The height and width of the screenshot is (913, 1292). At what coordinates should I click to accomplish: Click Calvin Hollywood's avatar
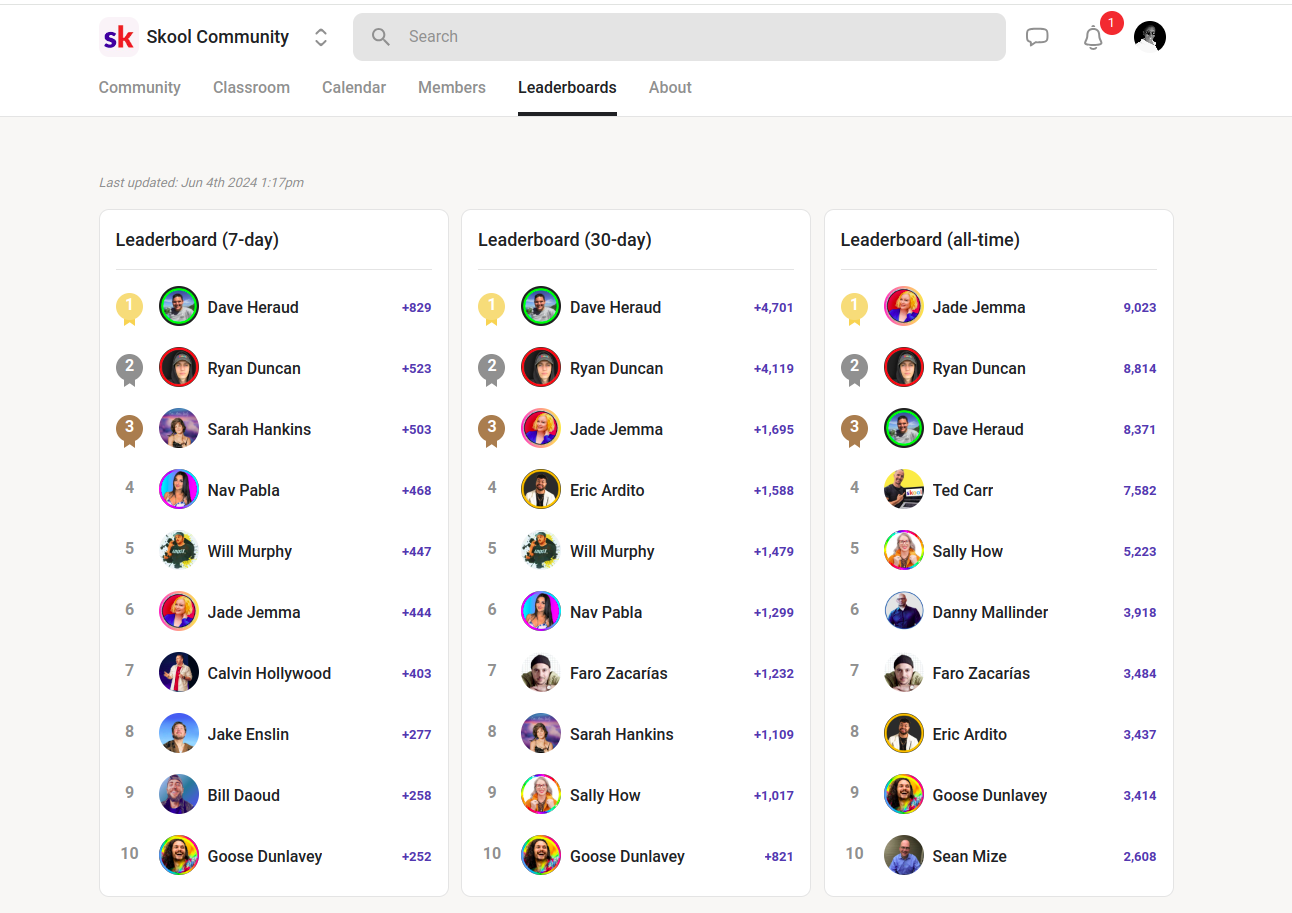click(179, 673)
